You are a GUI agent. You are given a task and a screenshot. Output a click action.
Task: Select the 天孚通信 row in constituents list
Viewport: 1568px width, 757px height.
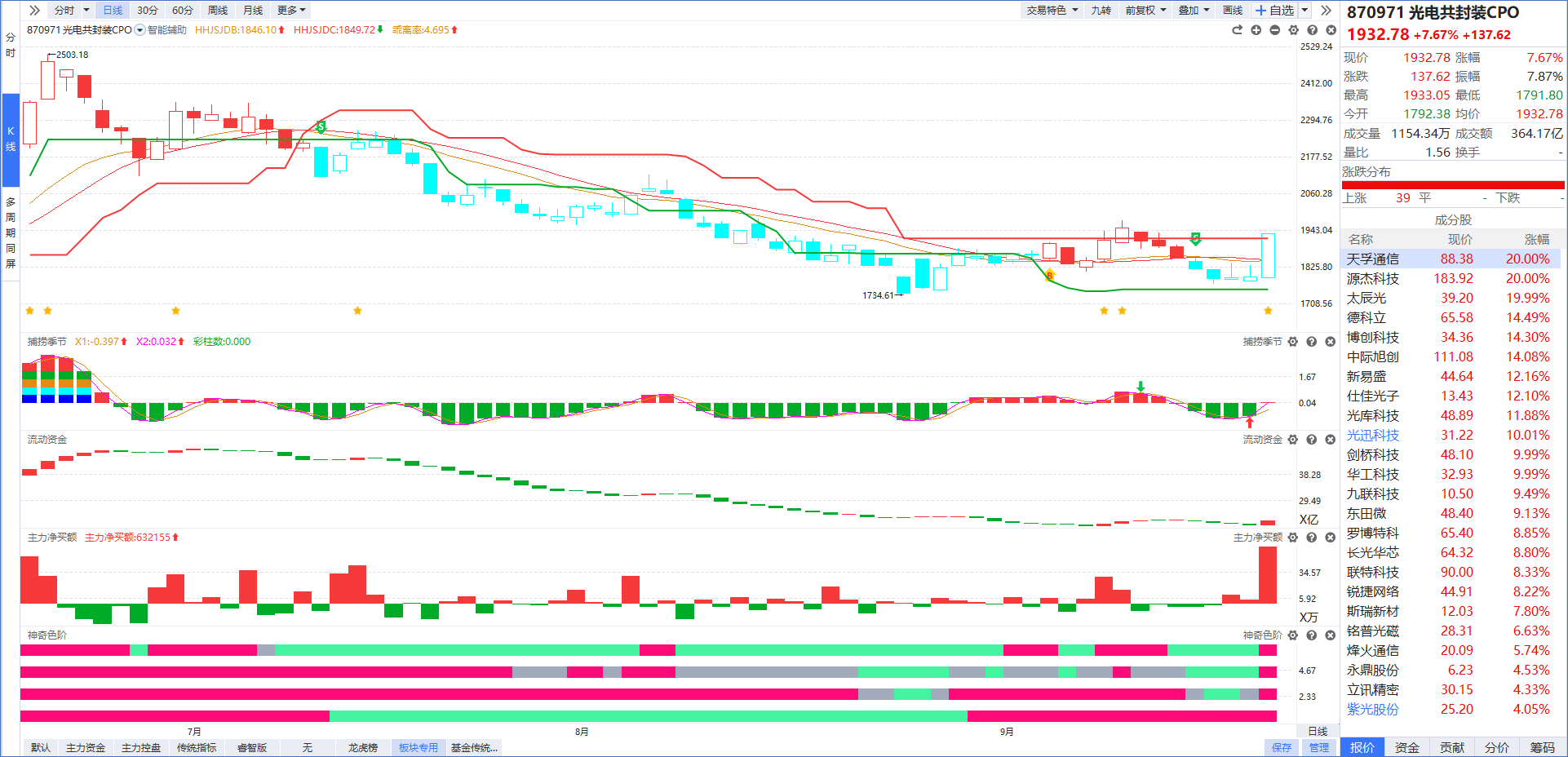coord(1451,259)
